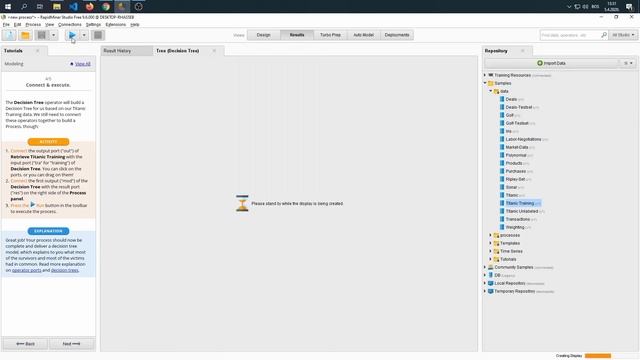Image resolution: width=640 pixels, height=360 pixels.
Task: Select the Result History tab
Action: 126,51
